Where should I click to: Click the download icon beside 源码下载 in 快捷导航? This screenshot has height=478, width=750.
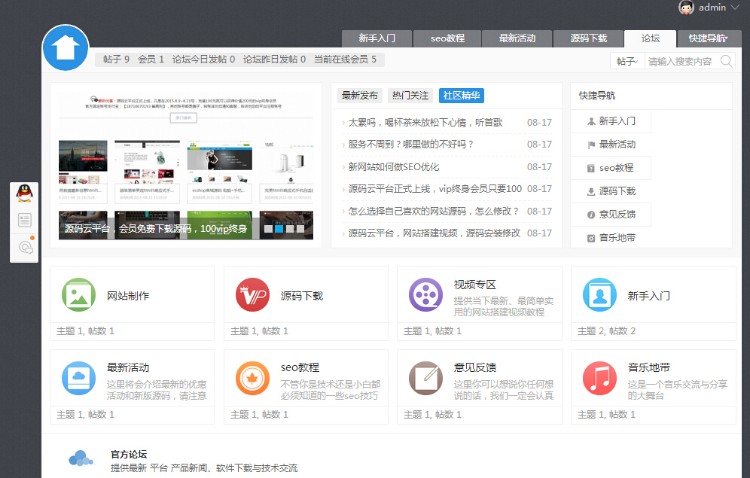591,191
